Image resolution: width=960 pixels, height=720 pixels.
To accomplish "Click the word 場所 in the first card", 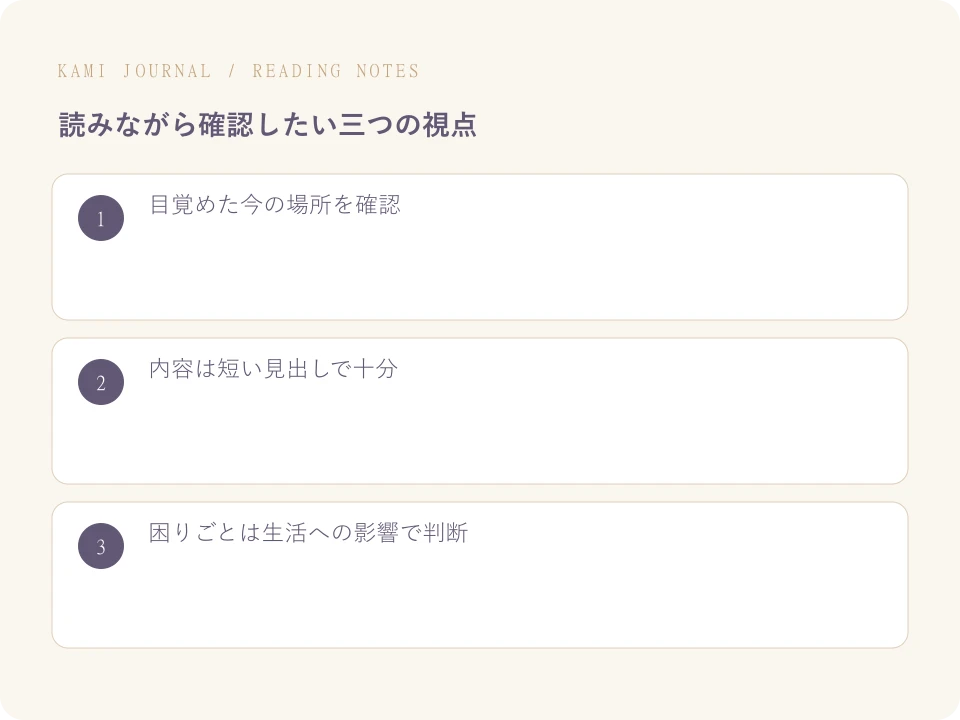I will point(309,204).
